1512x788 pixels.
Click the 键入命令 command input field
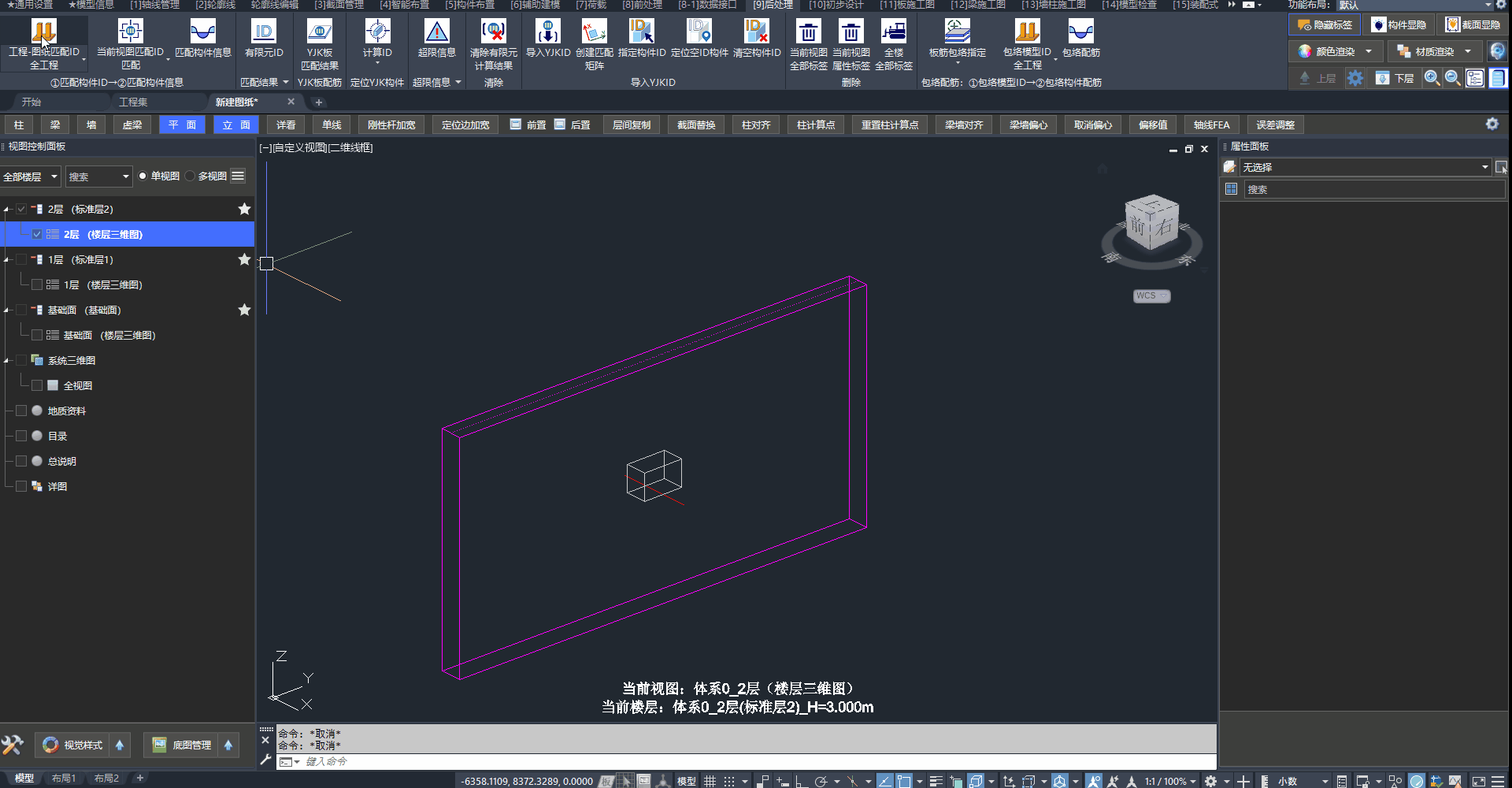pos(709,762)
